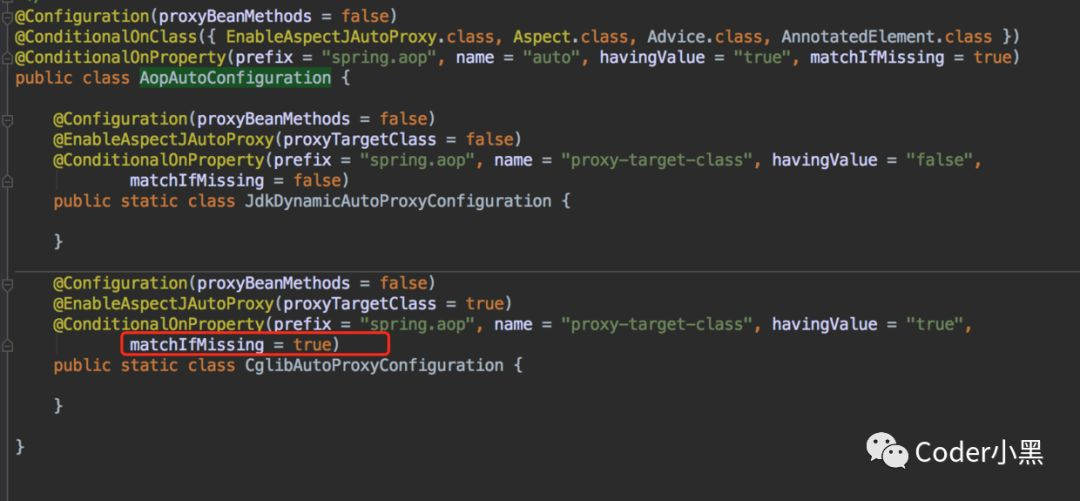Click "proxy-target-class" on the havingValue = "false" line
Screen dimensions: 1080x501
pyautogui.click(x=656, y=160)
